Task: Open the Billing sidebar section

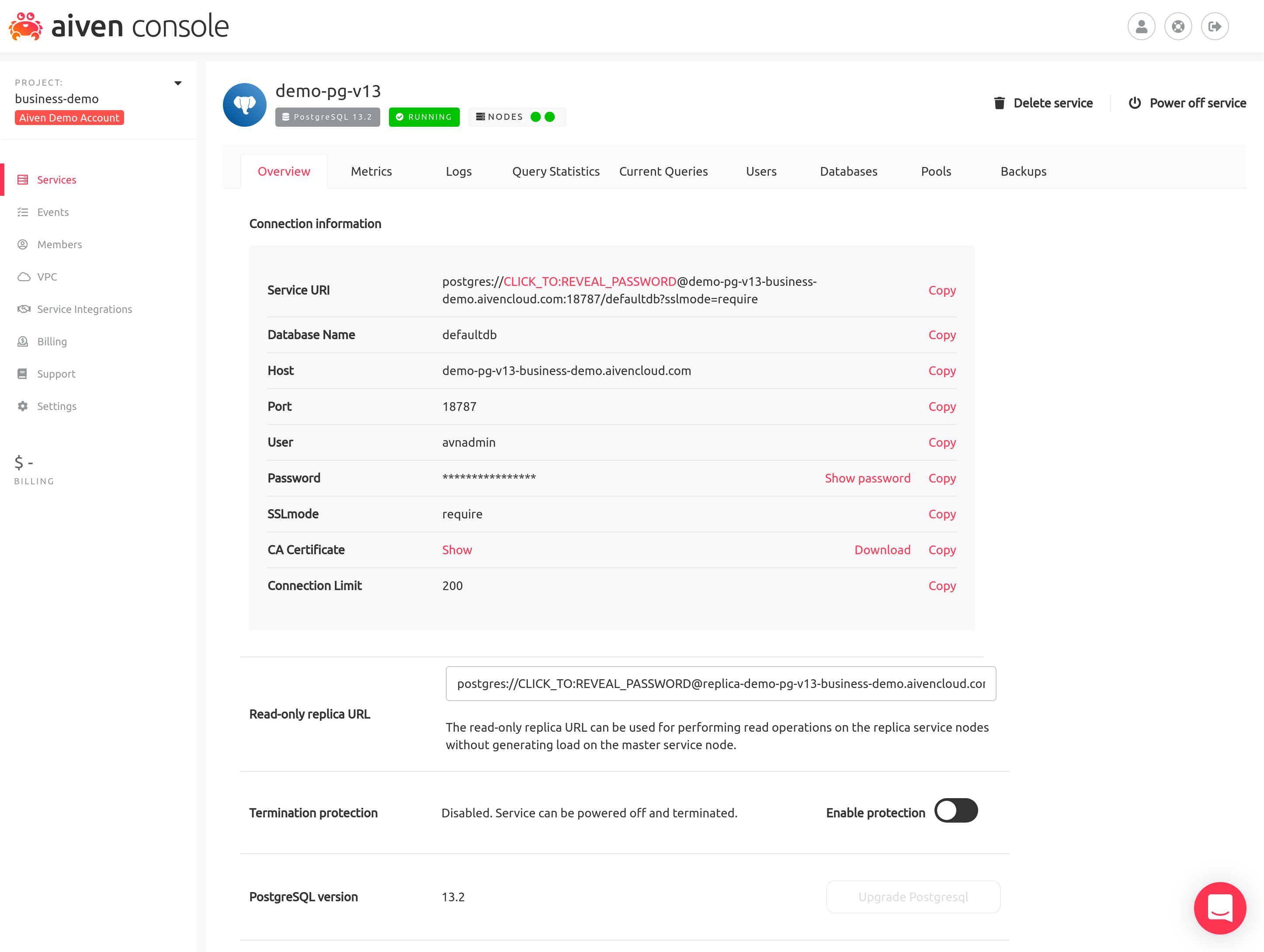Action: click(x=52, y=341)
